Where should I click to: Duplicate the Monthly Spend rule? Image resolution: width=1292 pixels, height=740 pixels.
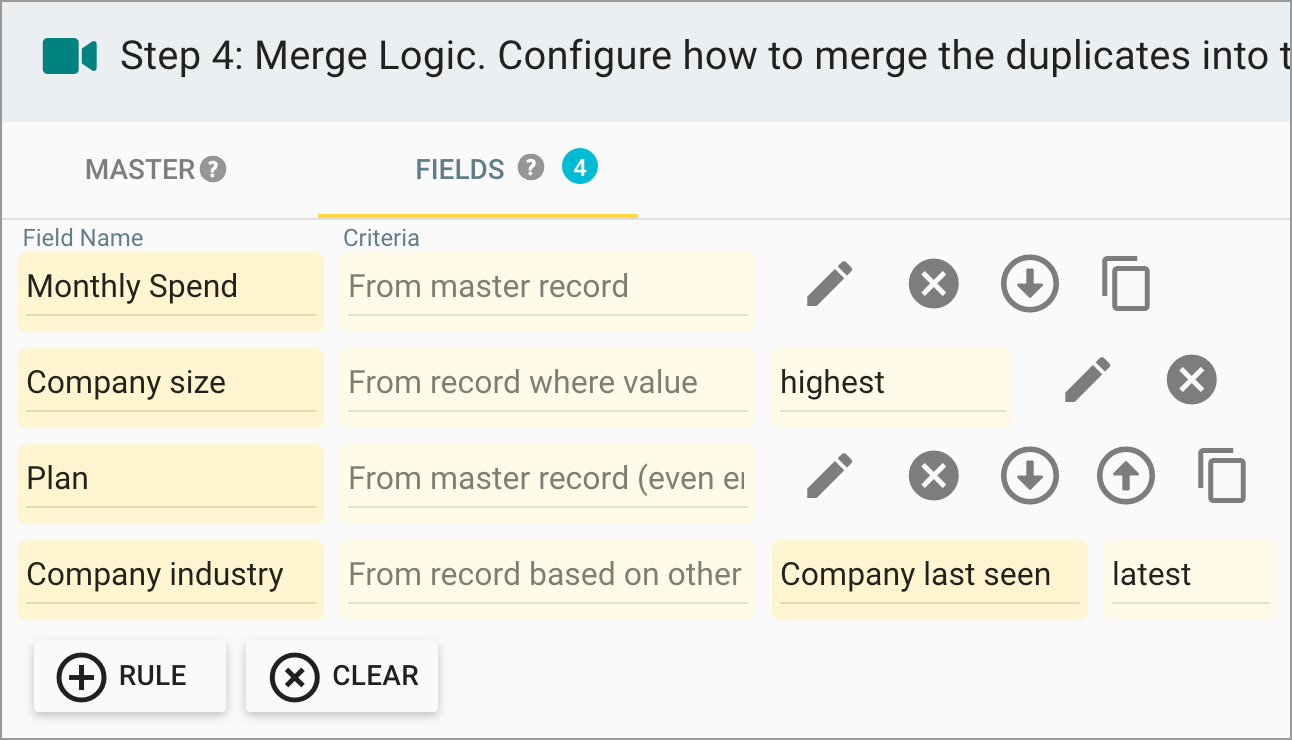tap(1125, 284)
